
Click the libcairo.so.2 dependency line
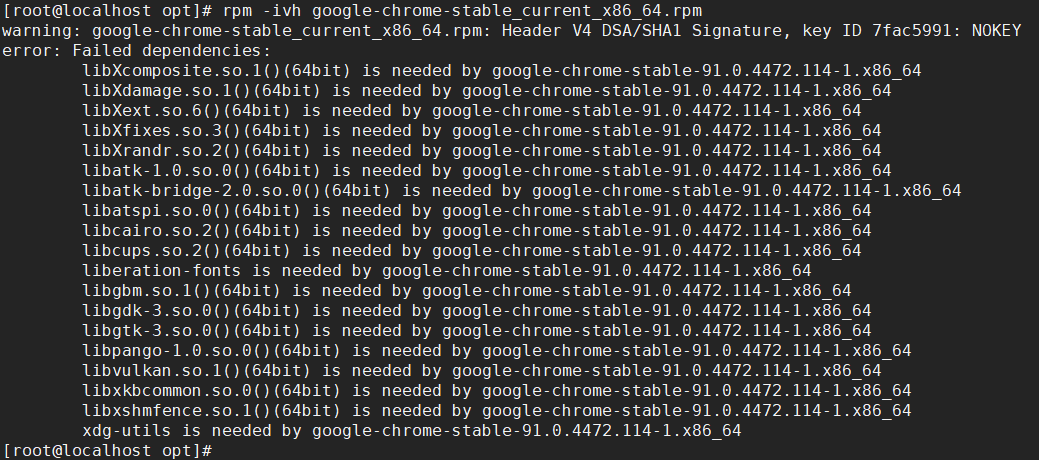(476, 231)
